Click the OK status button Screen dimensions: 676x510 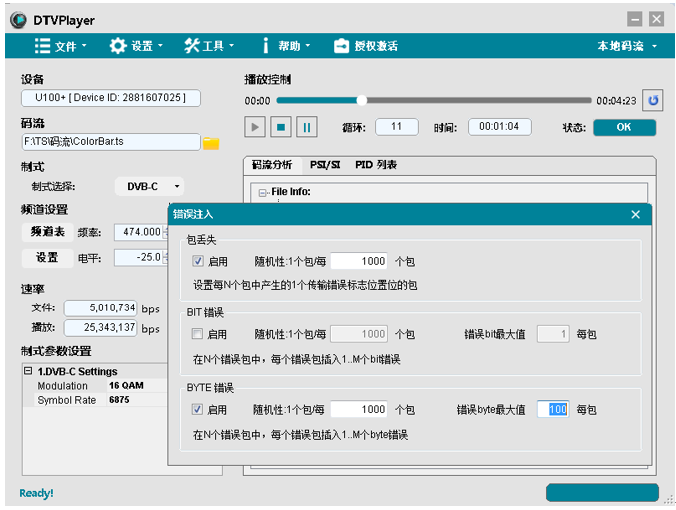624,128
